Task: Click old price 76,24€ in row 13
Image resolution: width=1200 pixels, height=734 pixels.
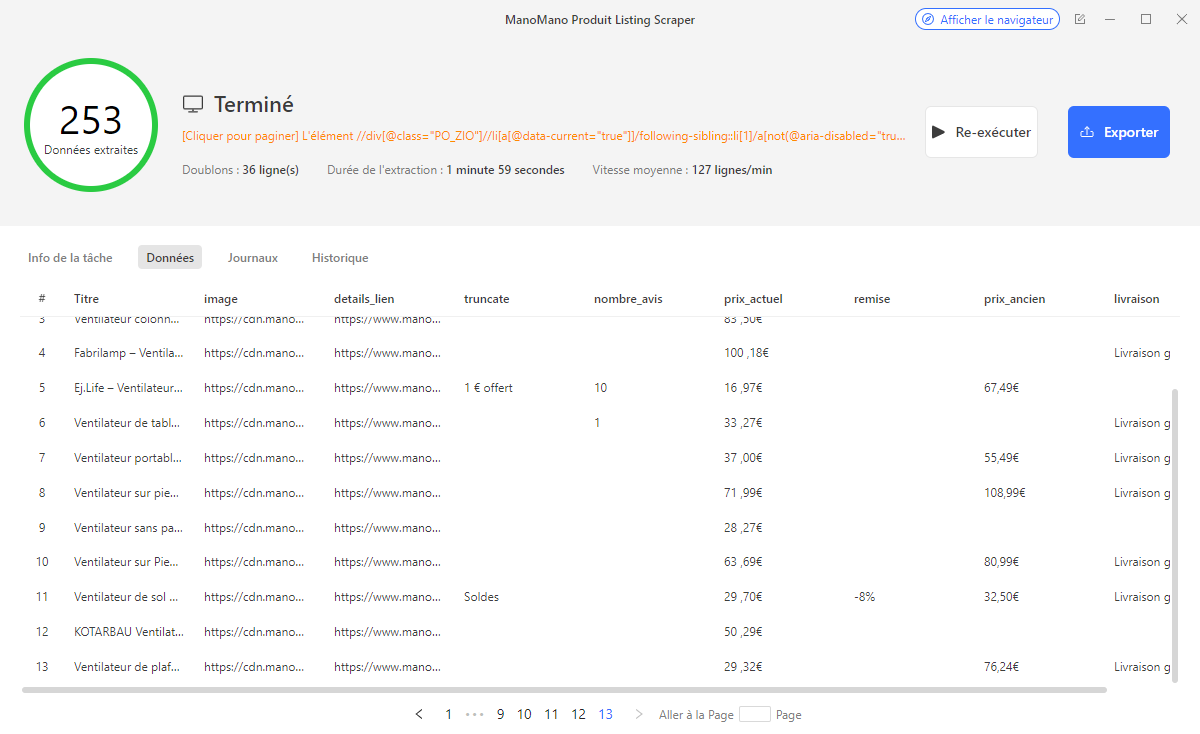Action: [1002, 667]
